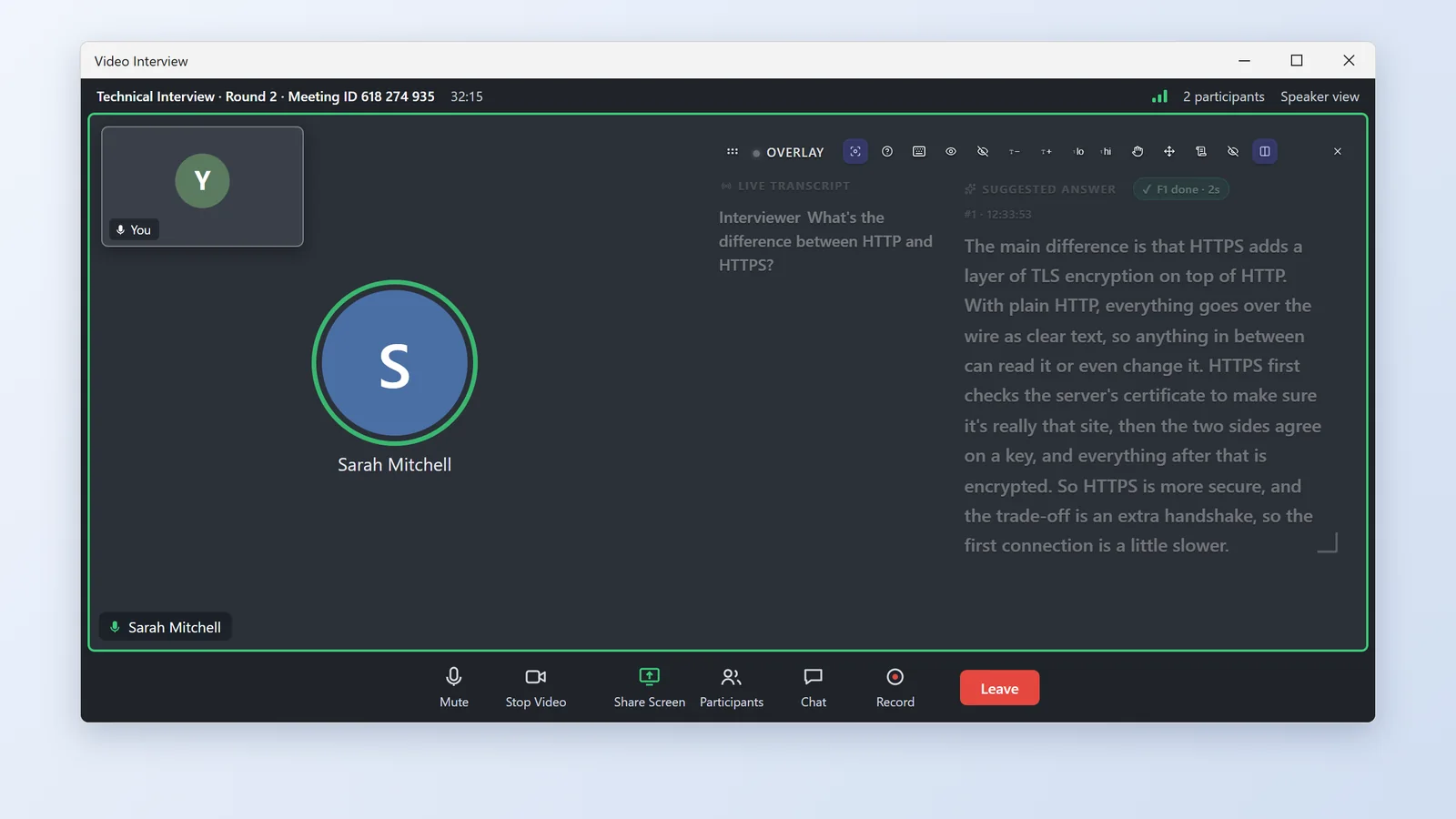Viewport: 1456px width, 819px height.
Task: Click the overlay drag-handle grid icon
Action: [733, 152]
